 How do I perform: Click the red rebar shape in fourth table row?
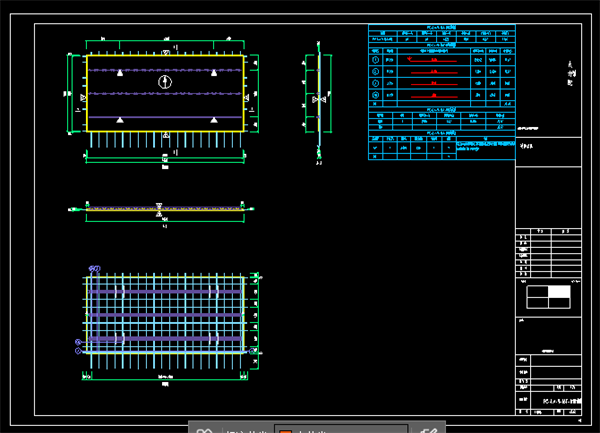click(434, 96)
